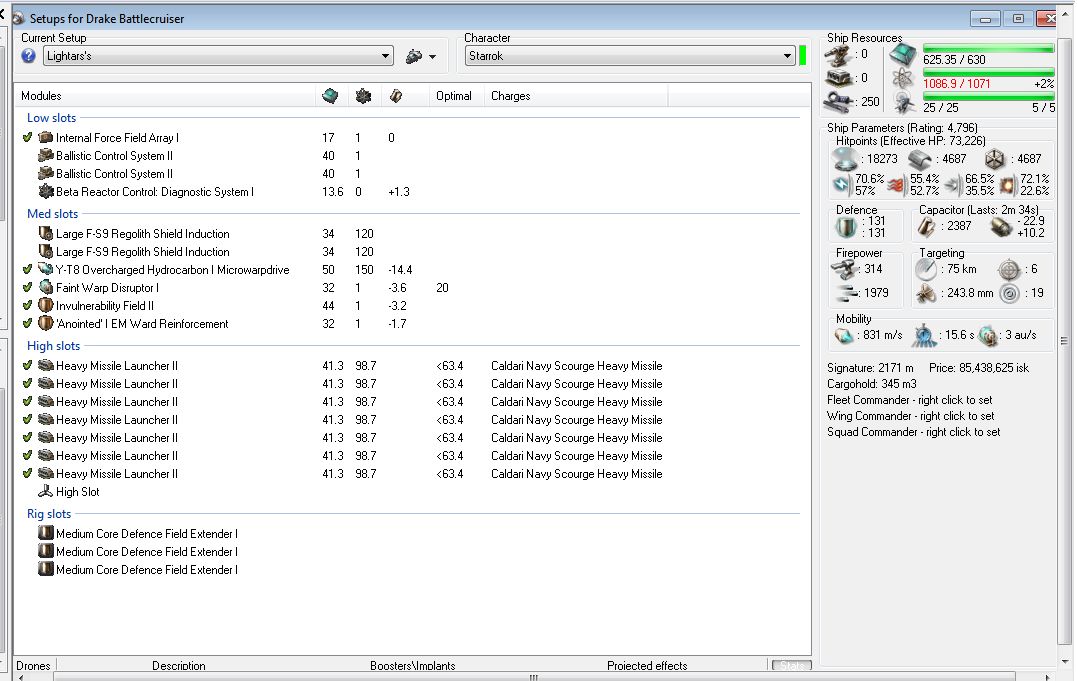Screen dimensions: 1077x681
Task: Click the empty High Slot icon
Action: pos(45,491)
